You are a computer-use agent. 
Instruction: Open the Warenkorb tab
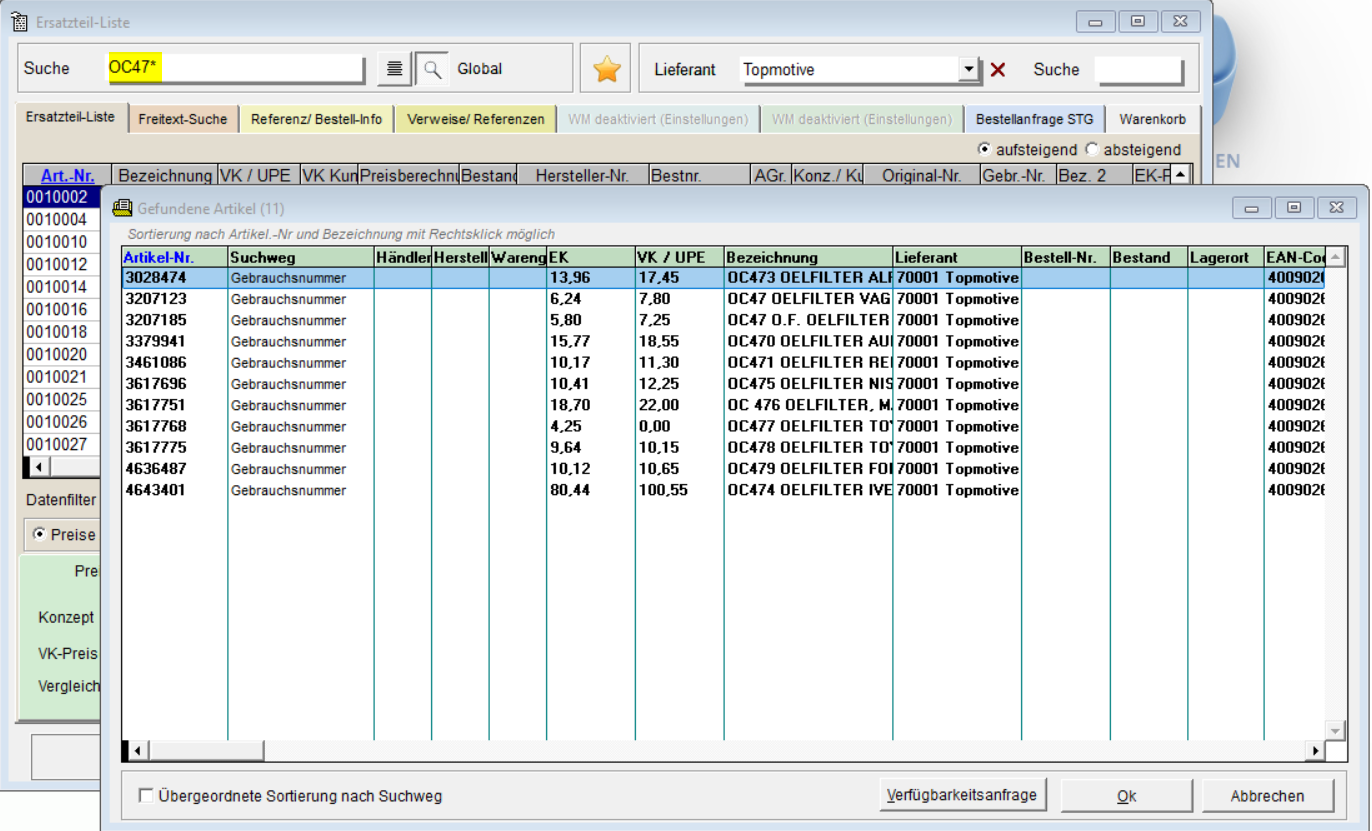click(x=1152, y=119)
